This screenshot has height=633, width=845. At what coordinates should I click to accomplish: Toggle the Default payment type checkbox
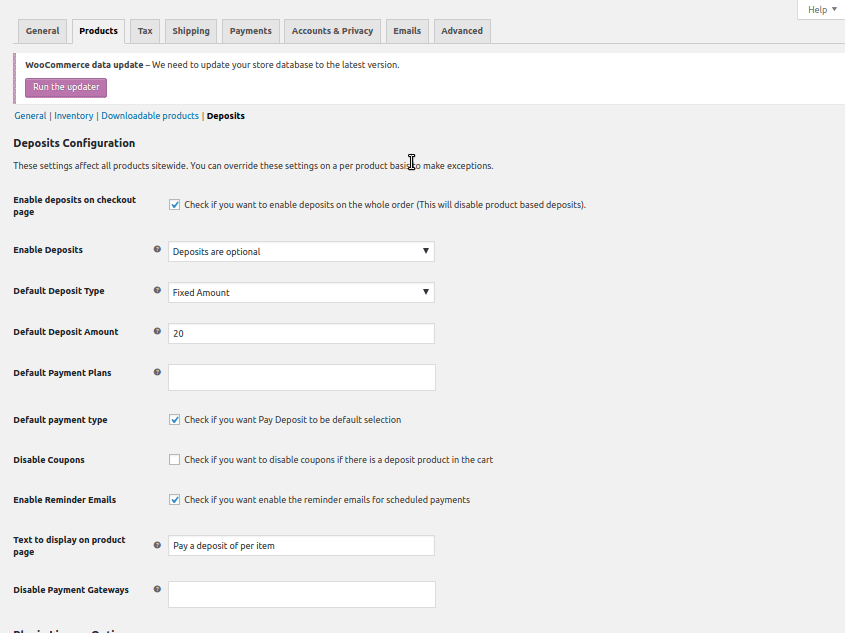pos(175,420)
